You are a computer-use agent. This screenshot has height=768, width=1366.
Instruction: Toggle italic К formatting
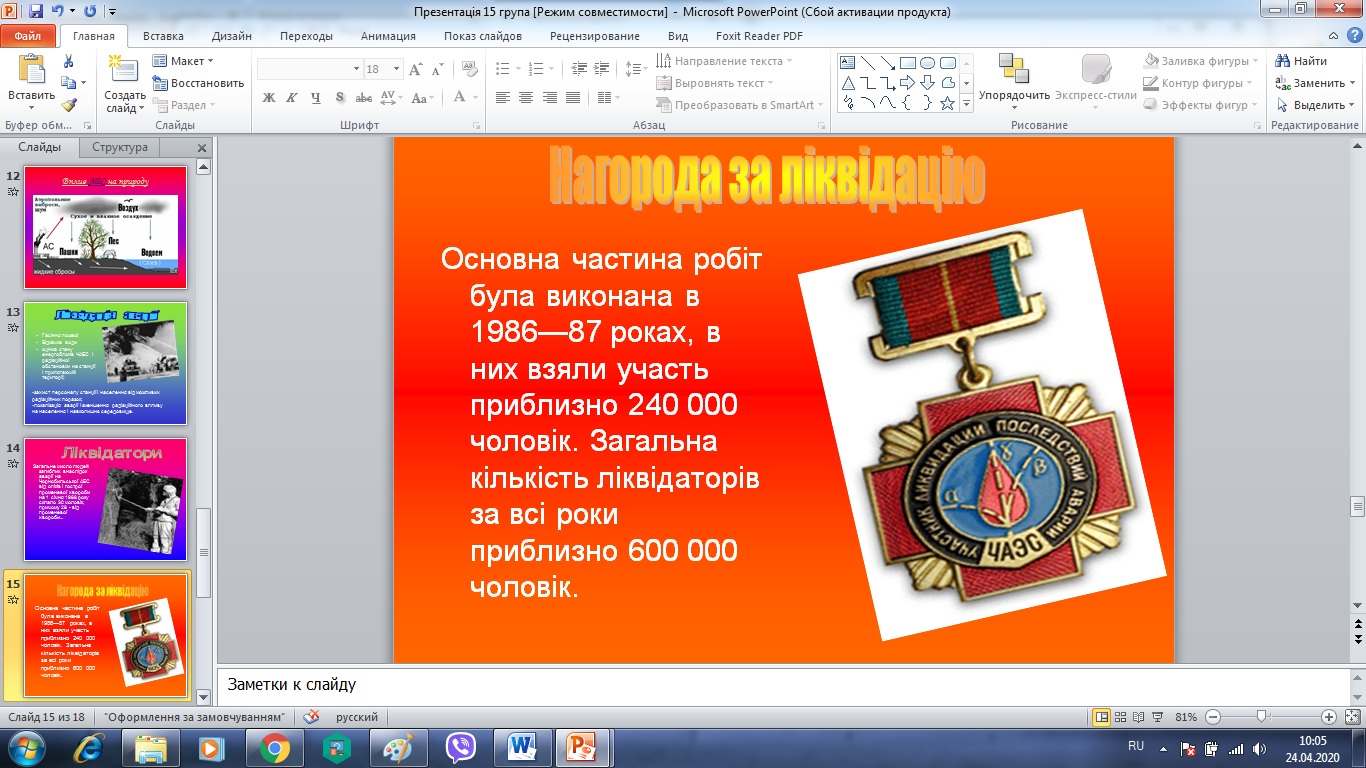[292, 98]
